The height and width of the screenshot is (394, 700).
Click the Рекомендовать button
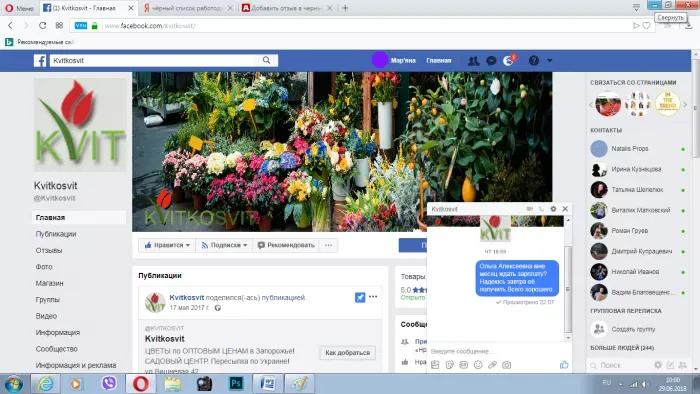click(x=286, y=245)
